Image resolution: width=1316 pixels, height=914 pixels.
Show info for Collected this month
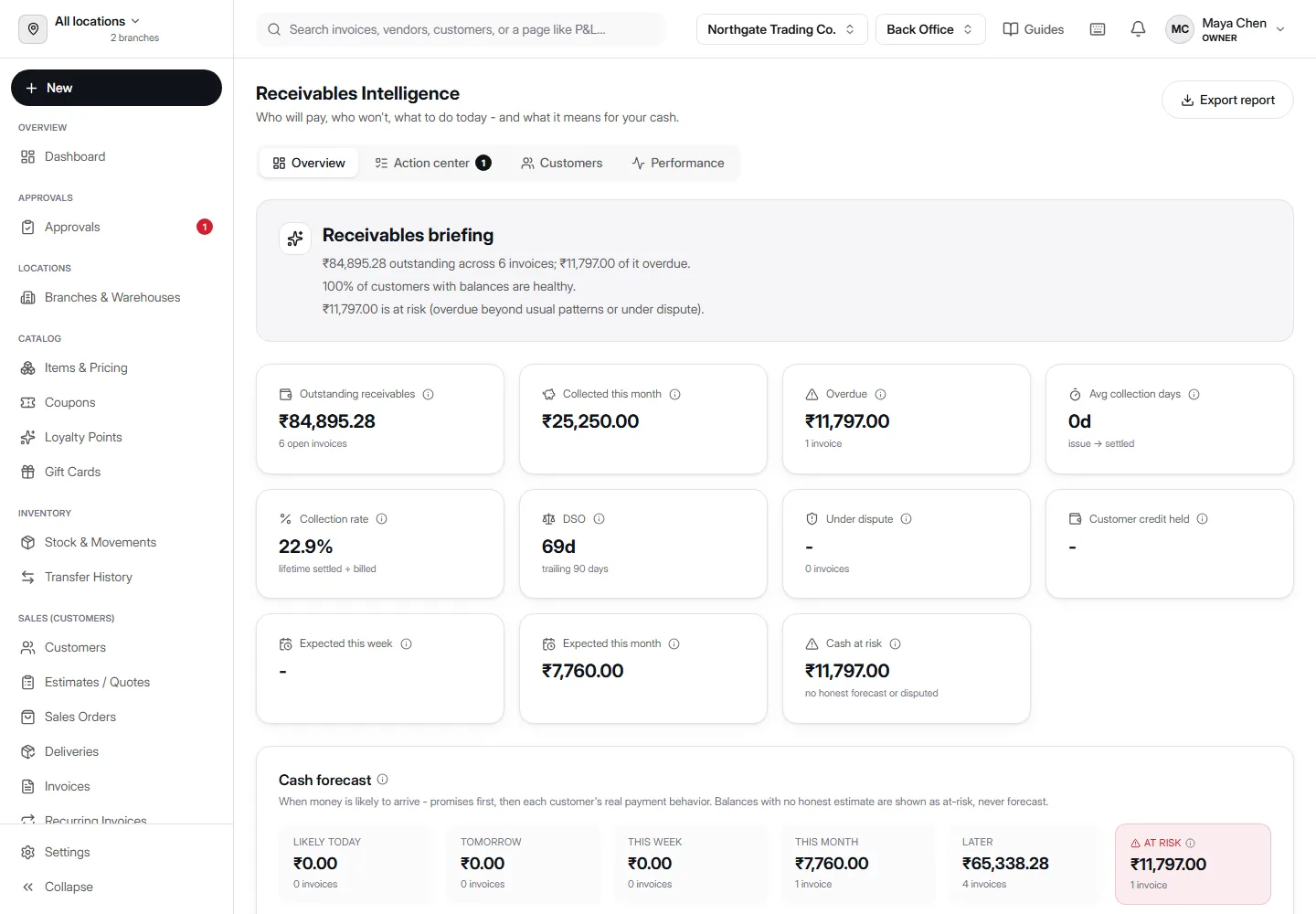click(674, 395)
